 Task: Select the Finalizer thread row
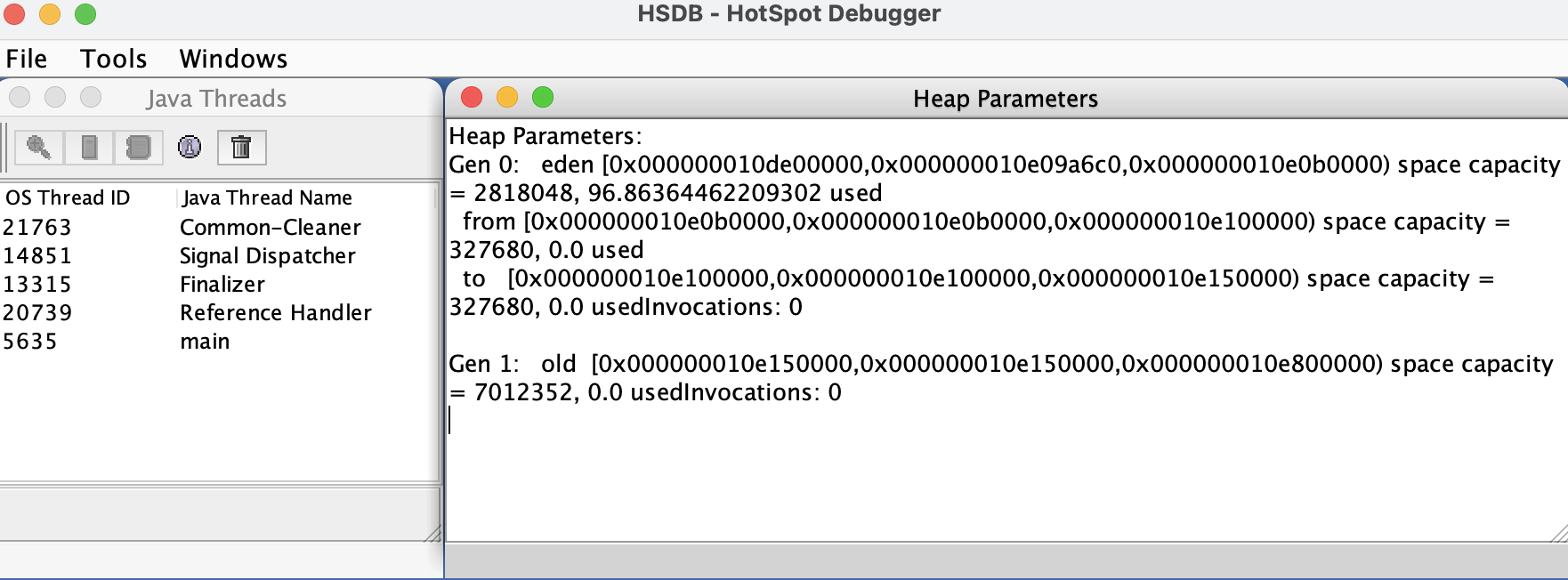(219, 285)
